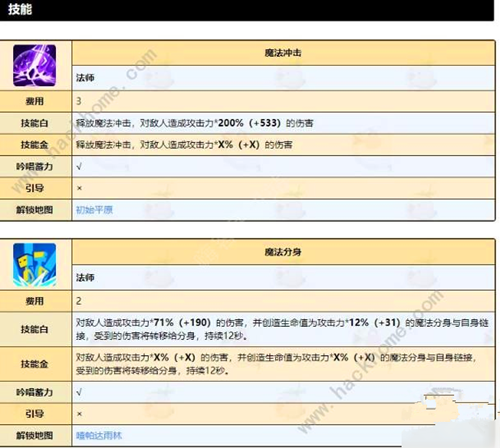Open the 初始平原 map link

(x=94, y=210)
